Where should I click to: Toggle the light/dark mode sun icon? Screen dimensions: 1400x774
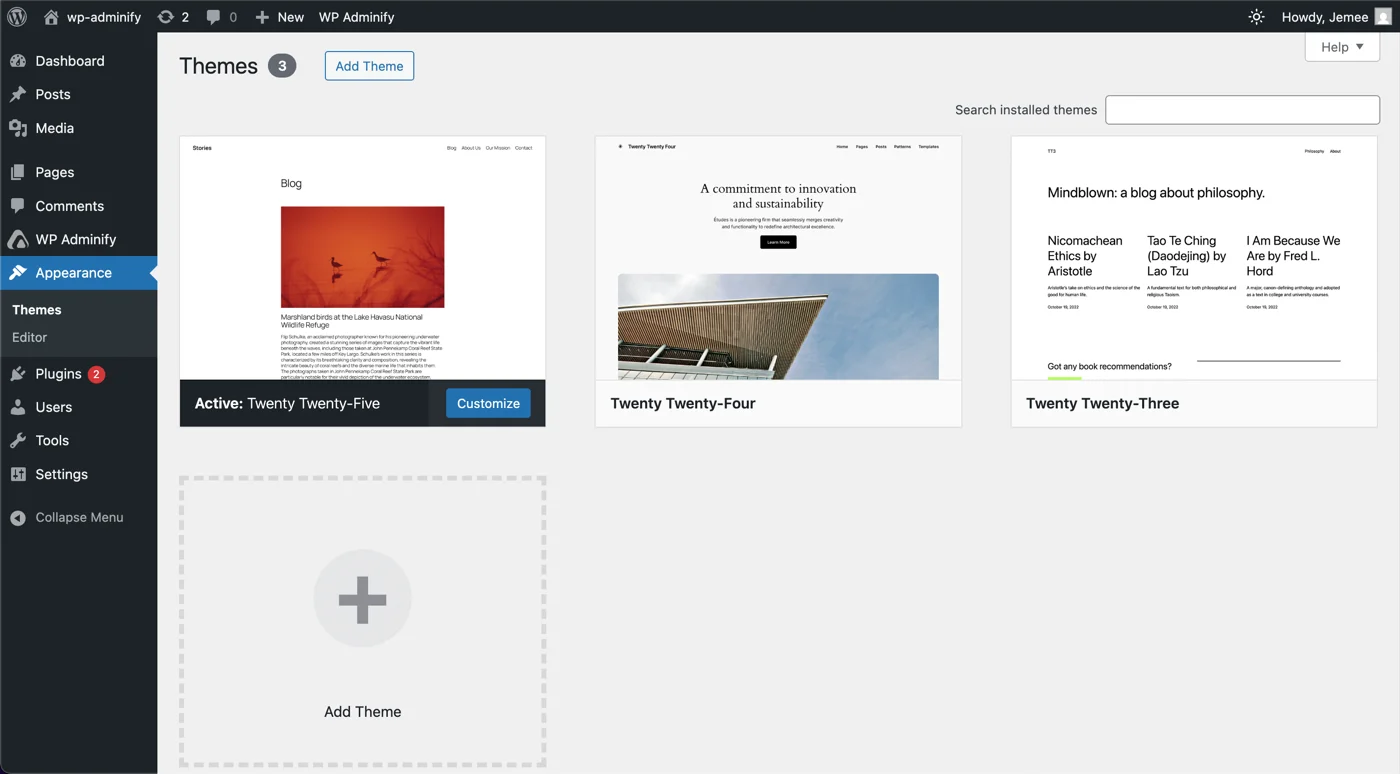tap(1256, 17)
